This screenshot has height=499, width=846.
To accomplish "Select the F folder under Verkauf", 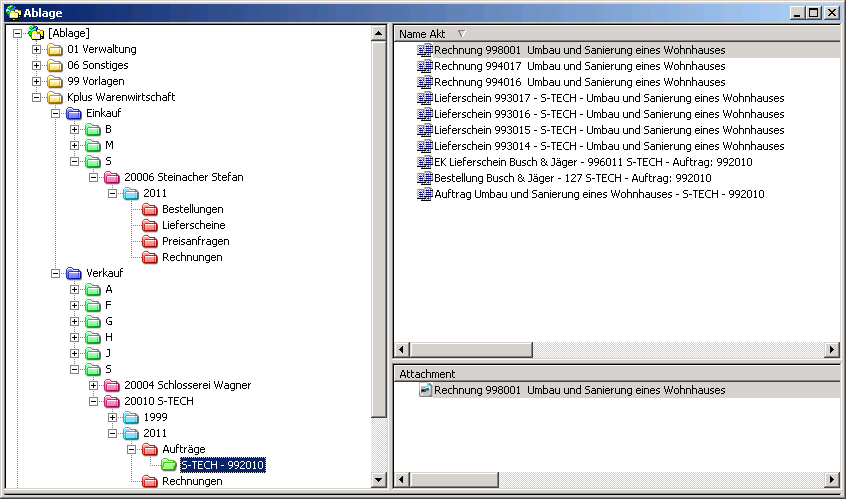I will (x=108, y=305).
